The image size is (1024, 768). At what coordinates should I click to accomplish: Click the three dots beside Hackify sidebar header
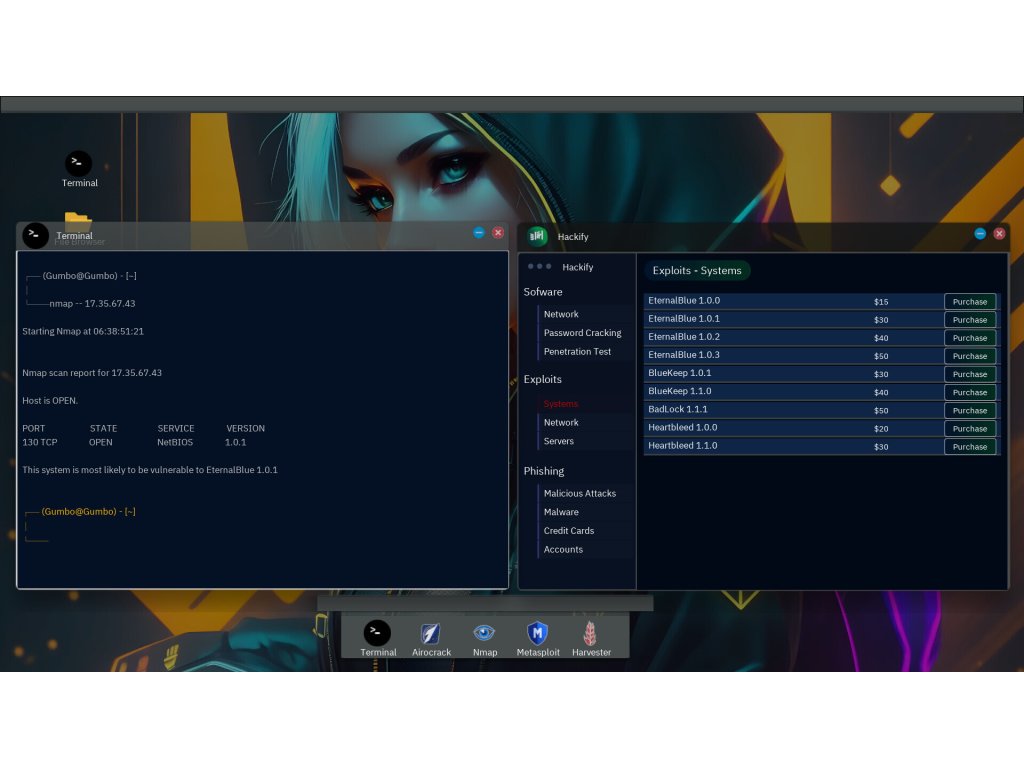(x=539, y=266)
